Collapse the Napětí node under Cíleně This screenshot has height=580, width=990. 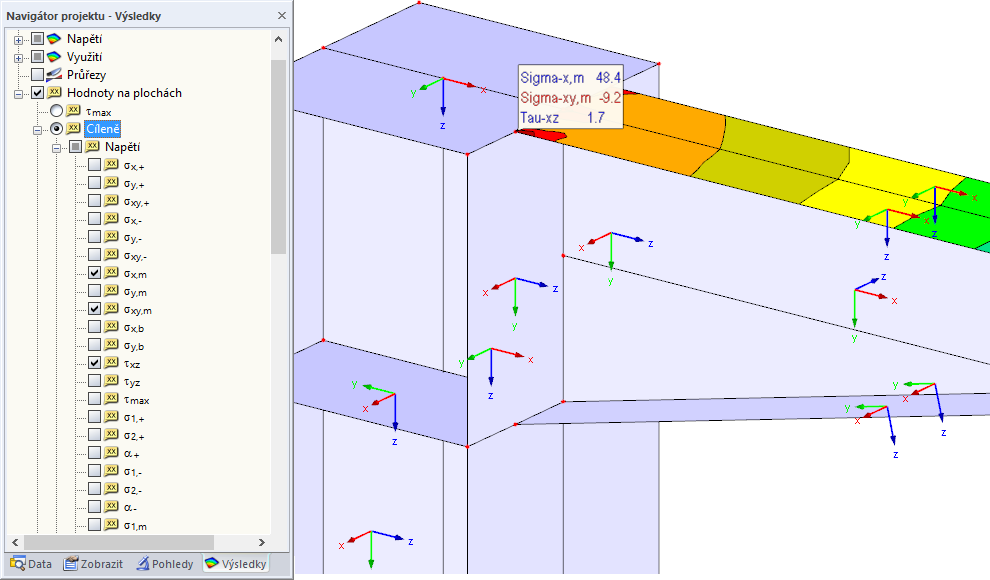[56, 148]
